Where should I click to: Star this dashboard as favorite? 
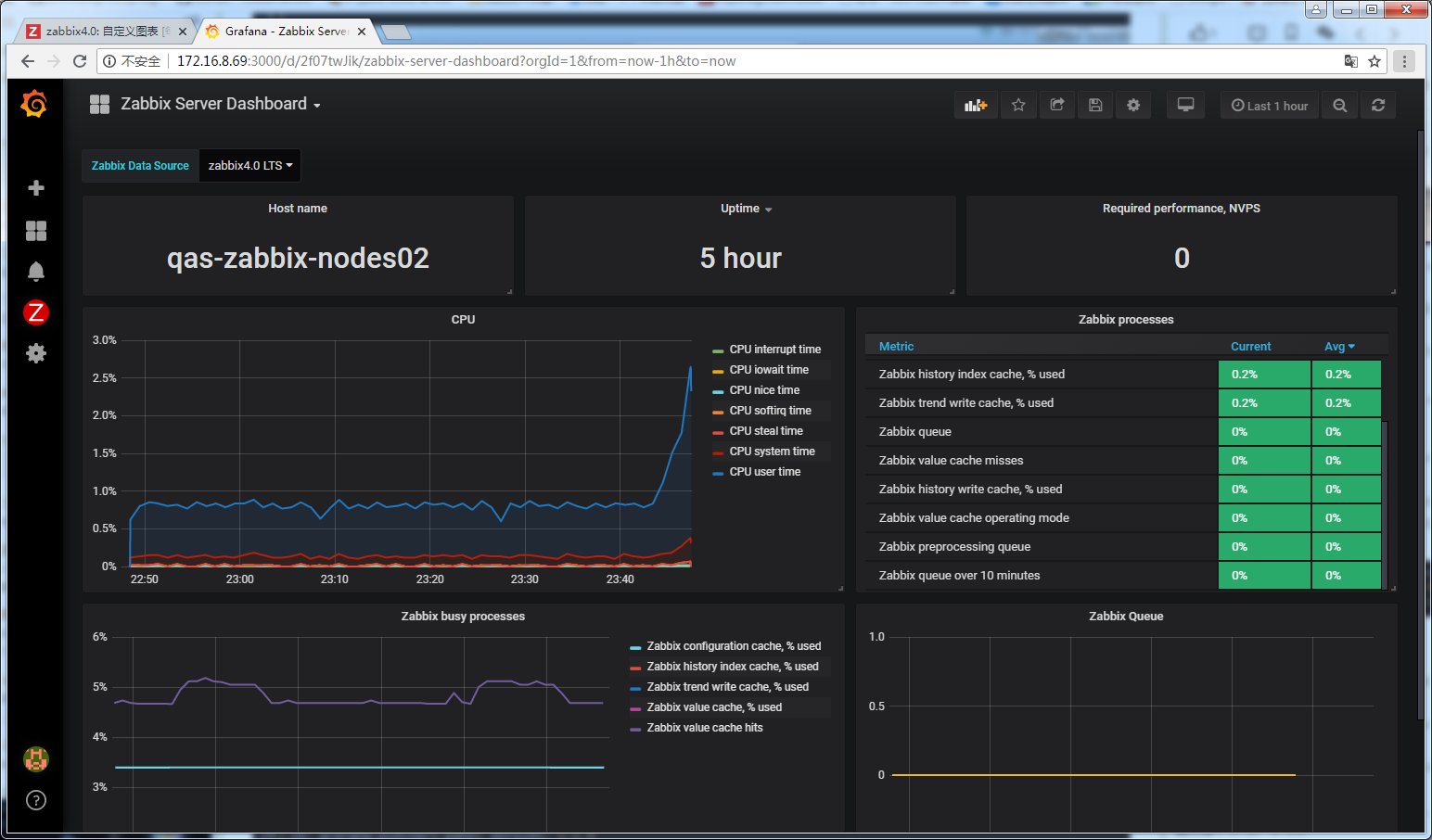1018,106
